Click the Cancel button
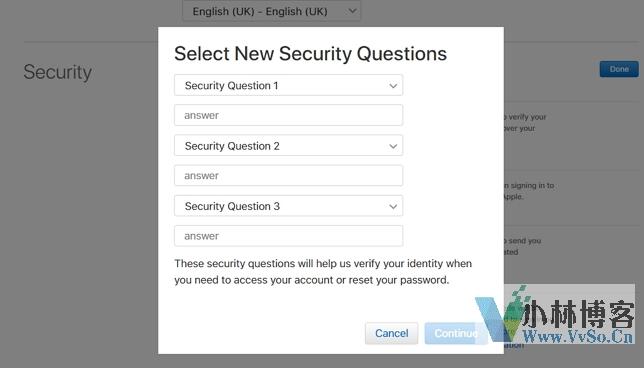Screen dimensions: 644x368 pyautogui.click(x=391, y=333)
